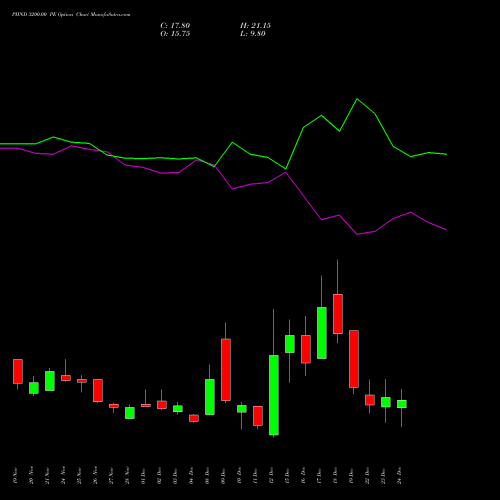Click the close value 'C: 17.80'
Viewport: 500px width, 500px height.
coord(175,26)
